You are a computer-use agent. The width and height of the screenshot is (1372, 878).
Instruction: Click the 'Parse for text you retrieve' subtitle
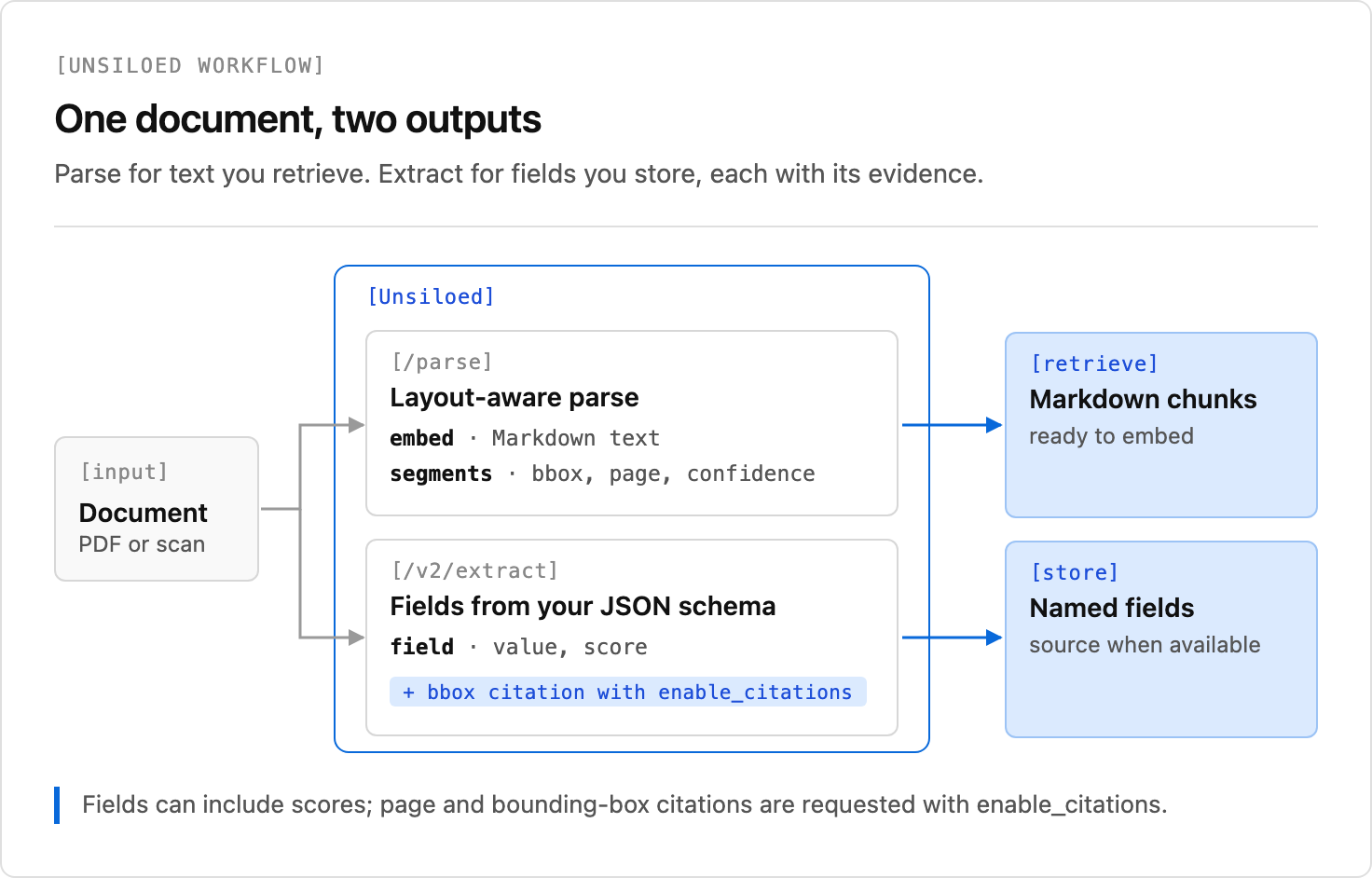[x=519, y=174]
